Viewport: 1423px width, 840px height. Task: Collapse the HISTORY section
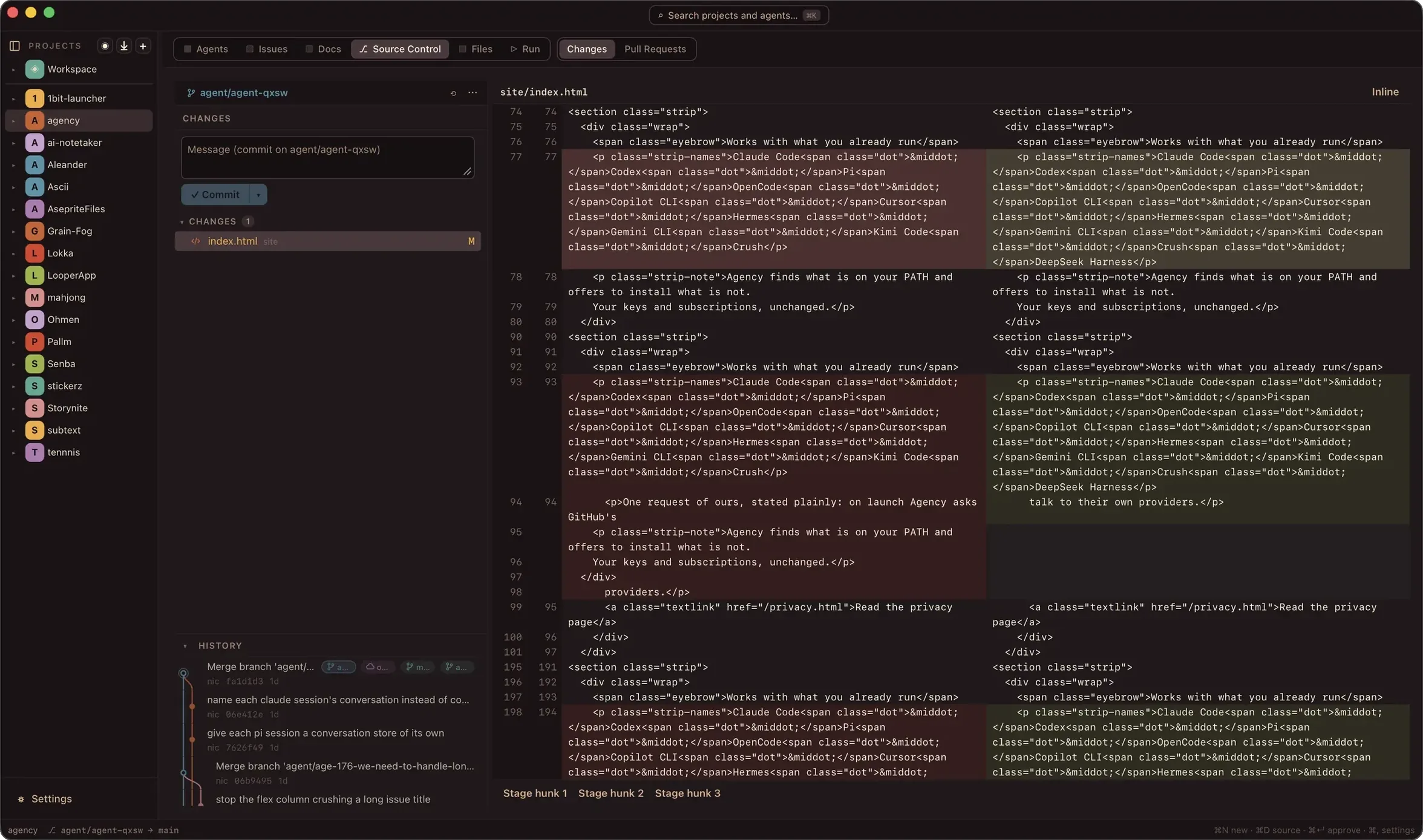pos(185,646)
